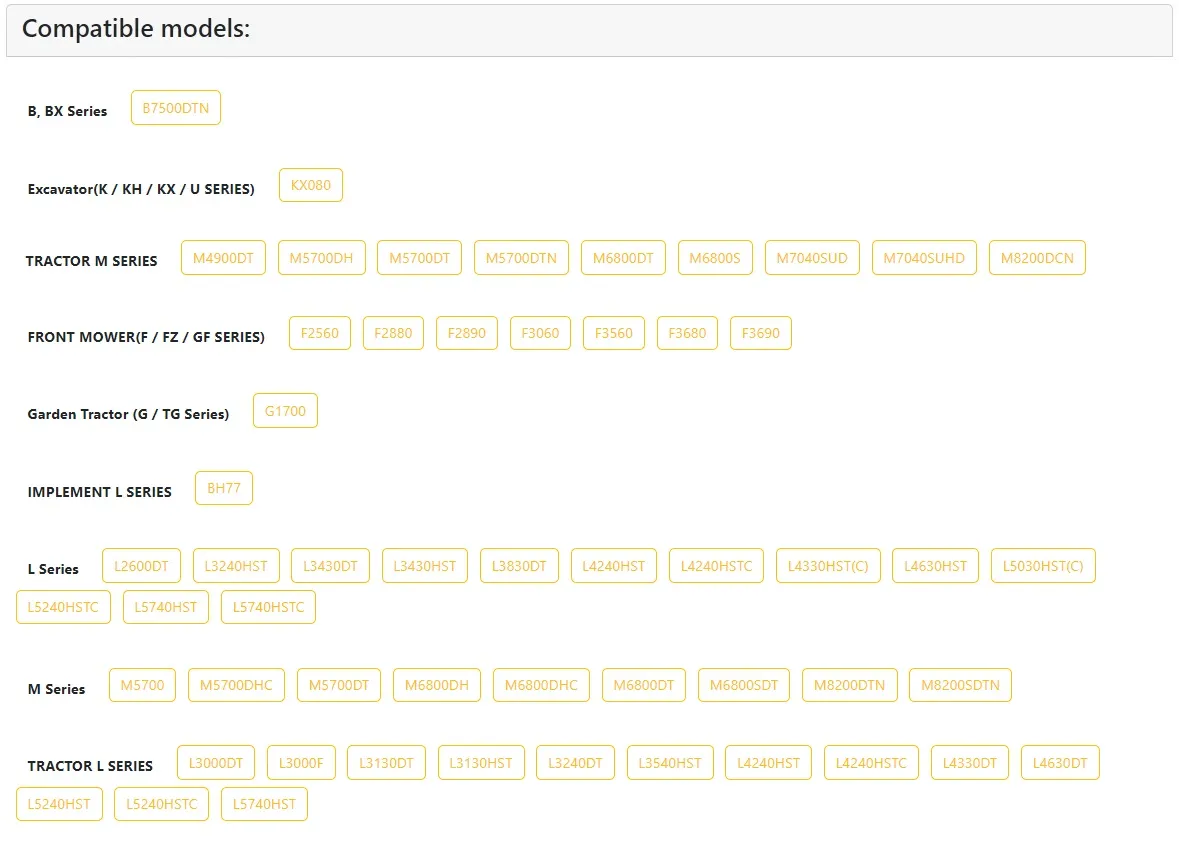The image size is (1179, 854).
Task: Select the L4330HST(C) model tag
Action: coord(828,566)
